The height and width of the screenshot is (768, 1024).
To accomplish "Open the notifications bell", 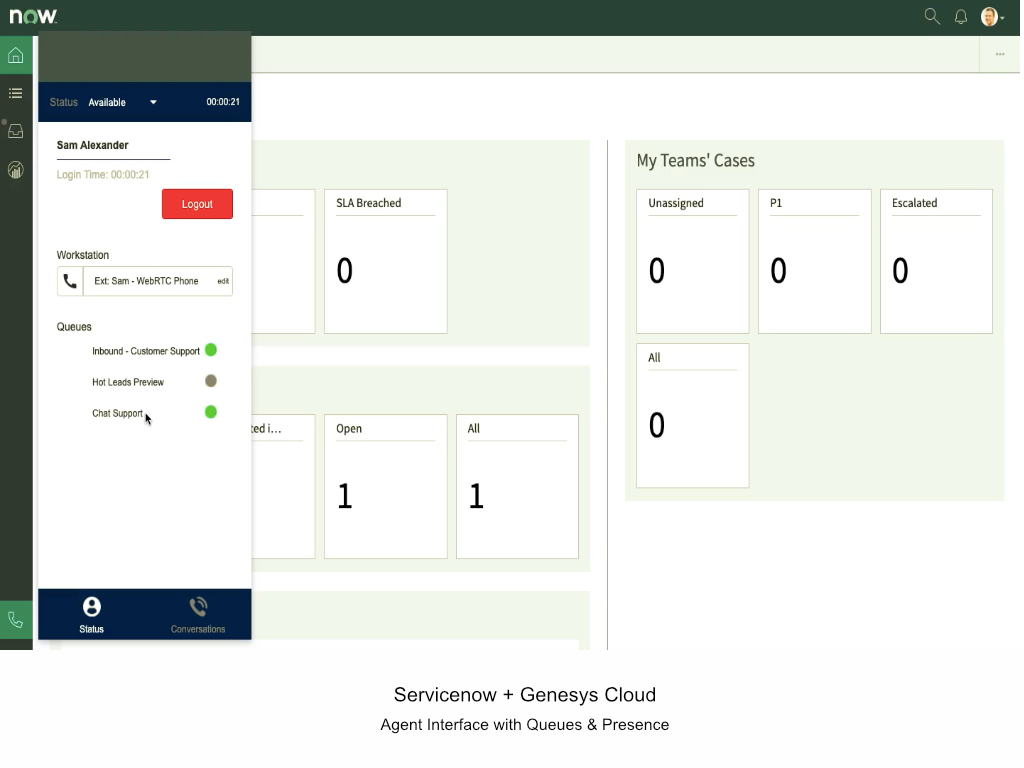I will pos(961,17).
